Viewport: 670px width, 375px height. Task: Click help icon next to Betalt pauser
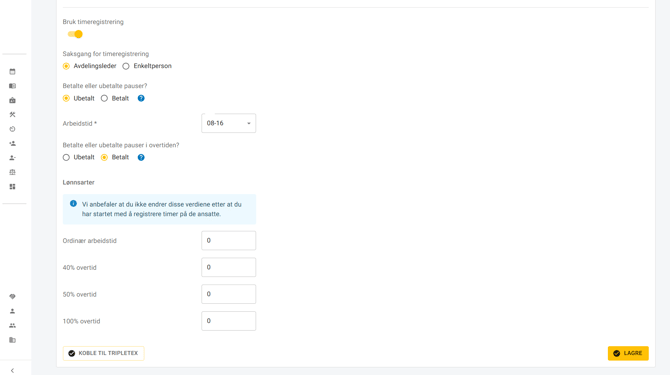[141, 98]
